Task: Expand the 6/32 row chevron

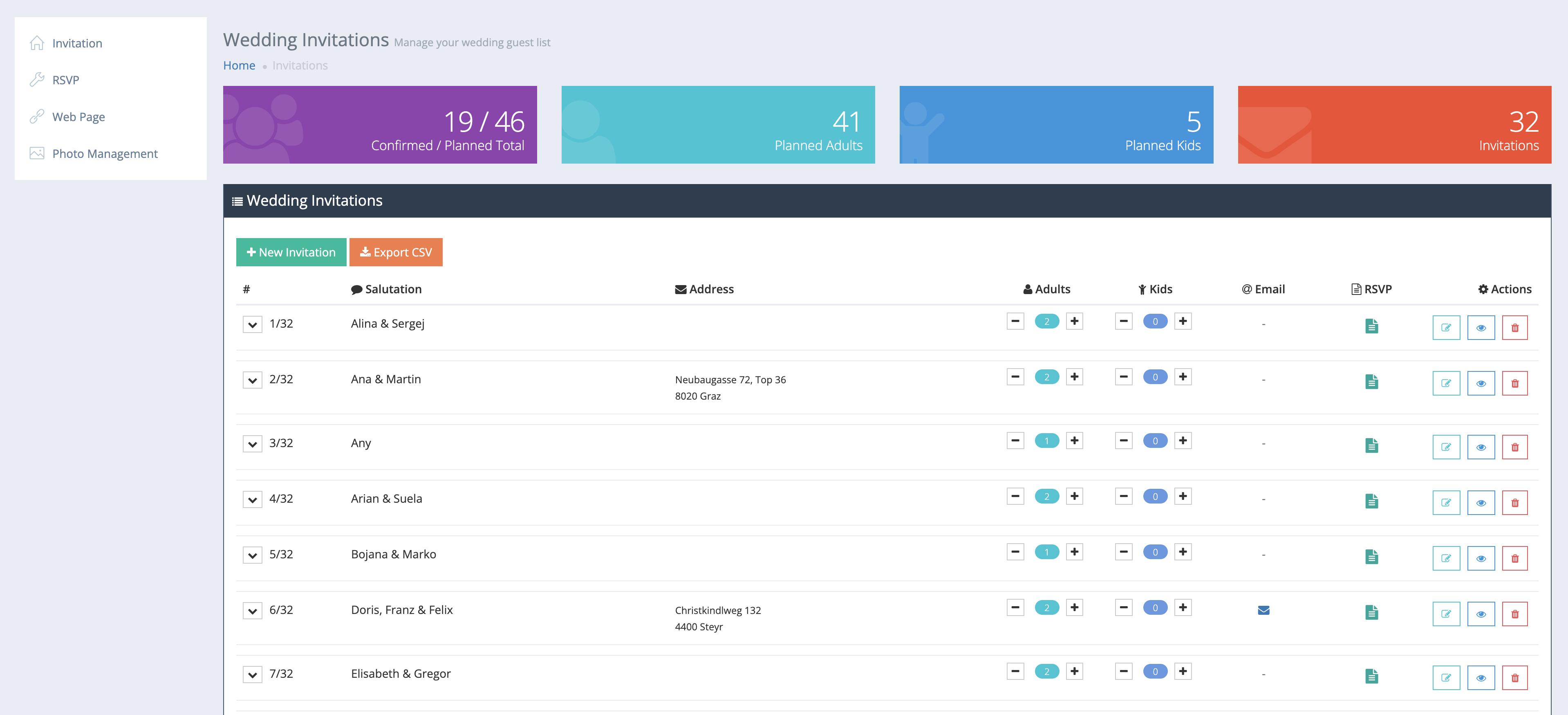Action: (252, 611)
